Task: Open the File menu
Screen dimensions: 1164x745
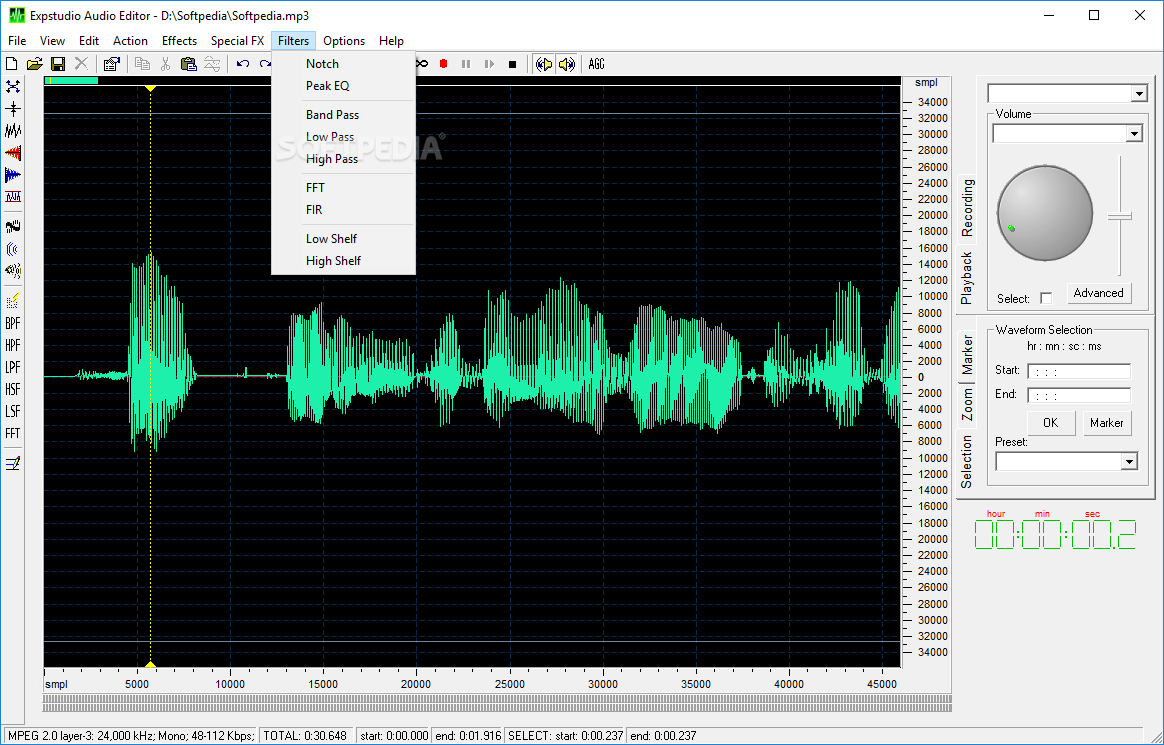Action: click(17, 41)
